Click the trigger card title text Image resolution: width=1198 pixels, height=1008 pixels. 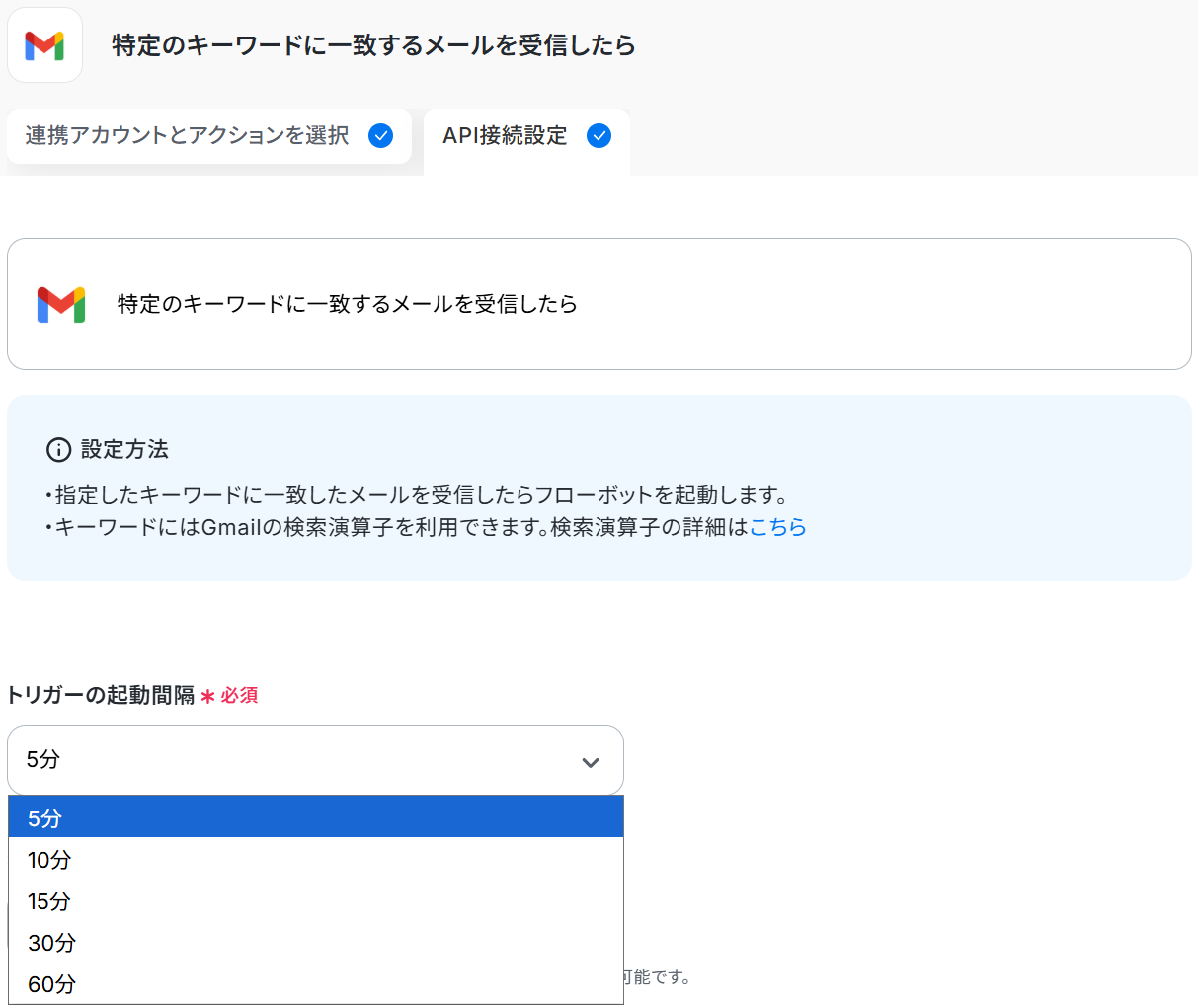click(347, 304)
